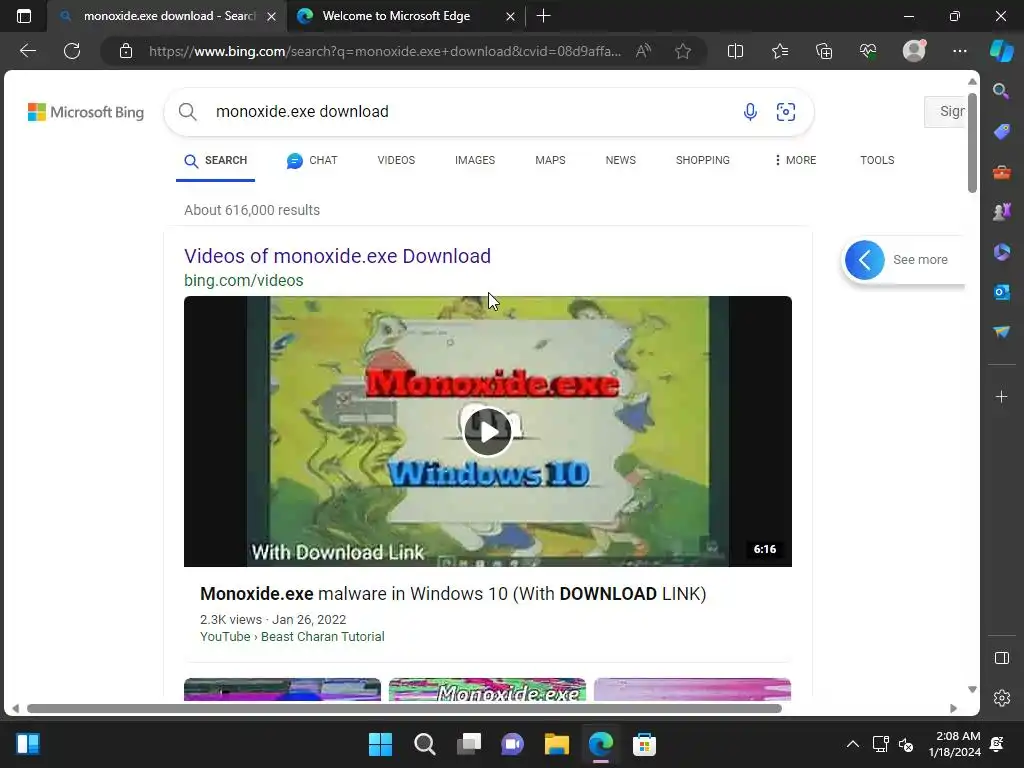Viewport: 1024px width, 768px height.
Task: Open the Monoxide.exe thumbnail in lower row
Action: 487,690
